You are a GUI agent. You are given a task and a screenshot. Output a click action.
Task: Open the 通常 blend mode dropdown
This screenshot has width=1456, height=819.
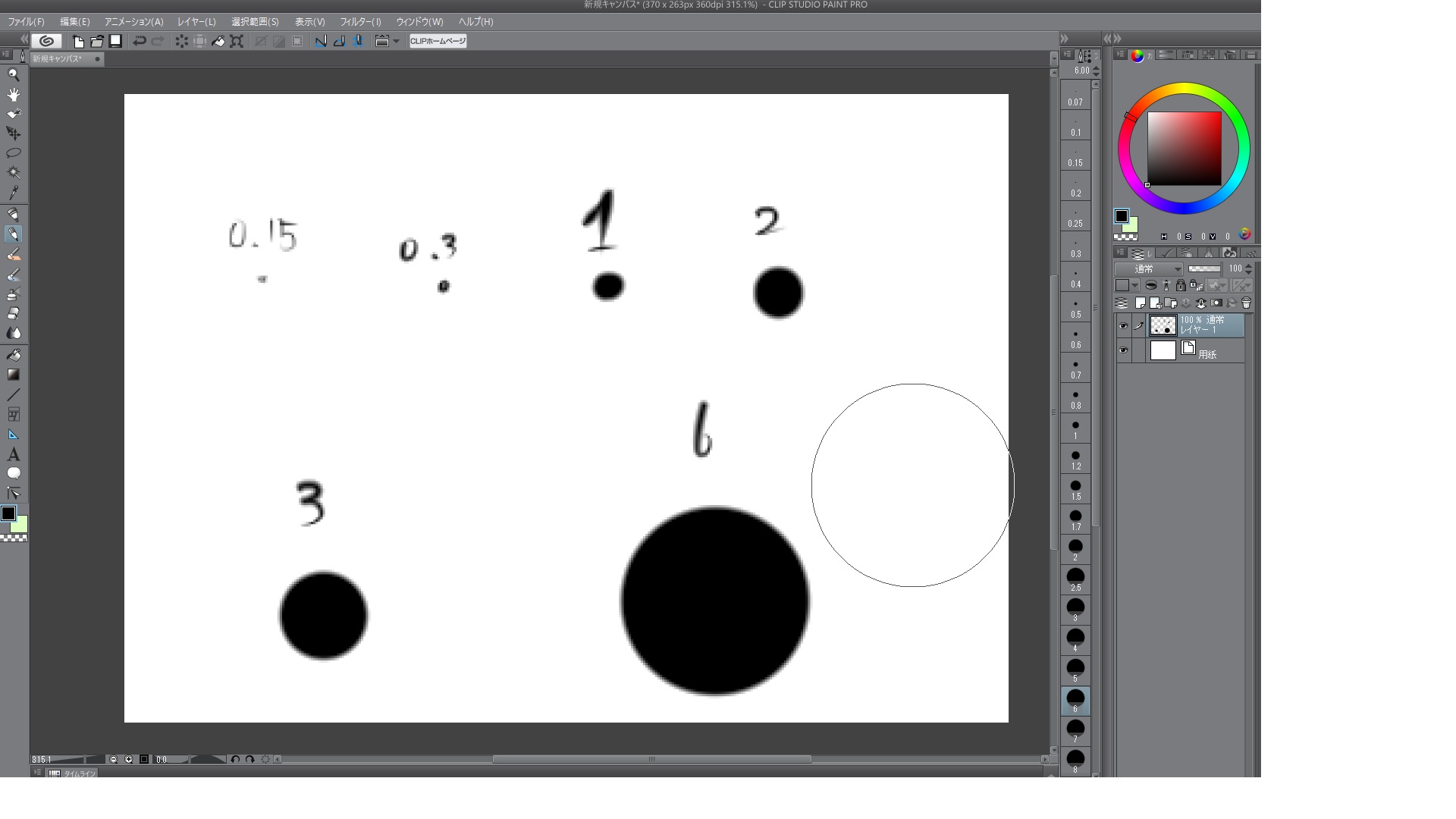click(x=1149, y=269)
